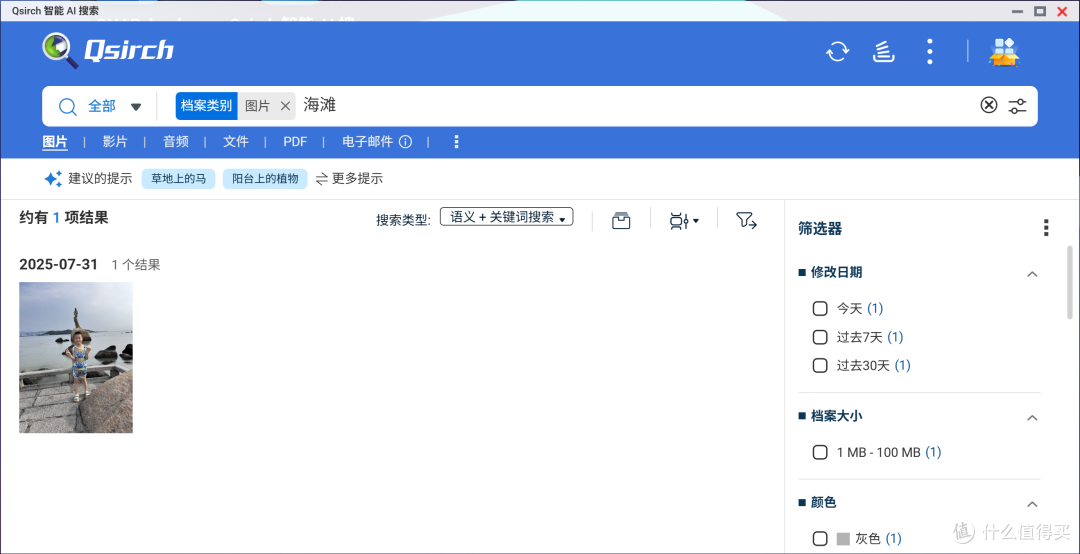Image resolution: width=1080 pixels, height=554 pixels.
Task: Check the 灰色 color filter
Action: coord(820,538)
